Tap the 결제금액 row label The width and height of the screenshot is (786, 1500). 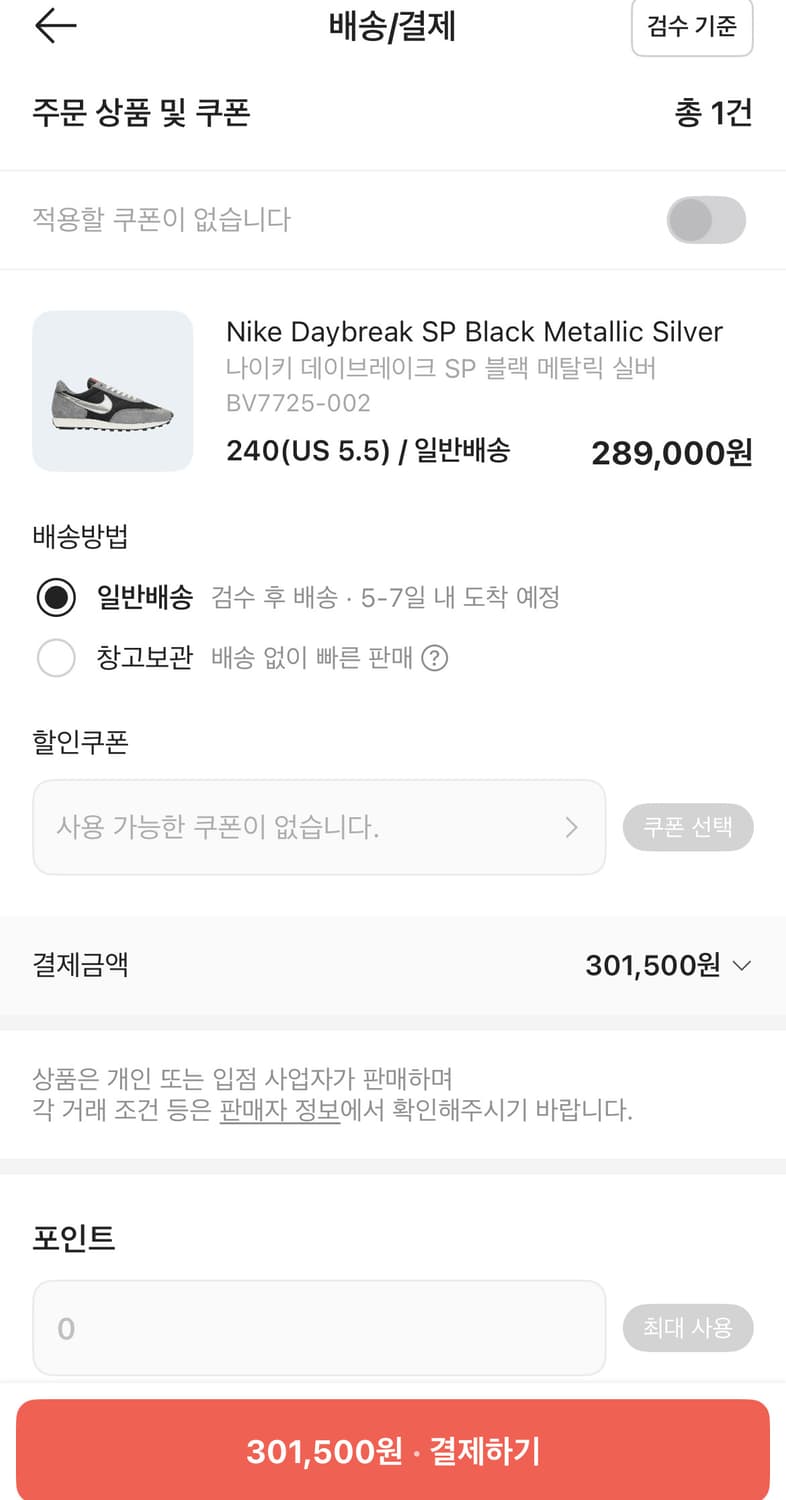click(x=80, y=966)
